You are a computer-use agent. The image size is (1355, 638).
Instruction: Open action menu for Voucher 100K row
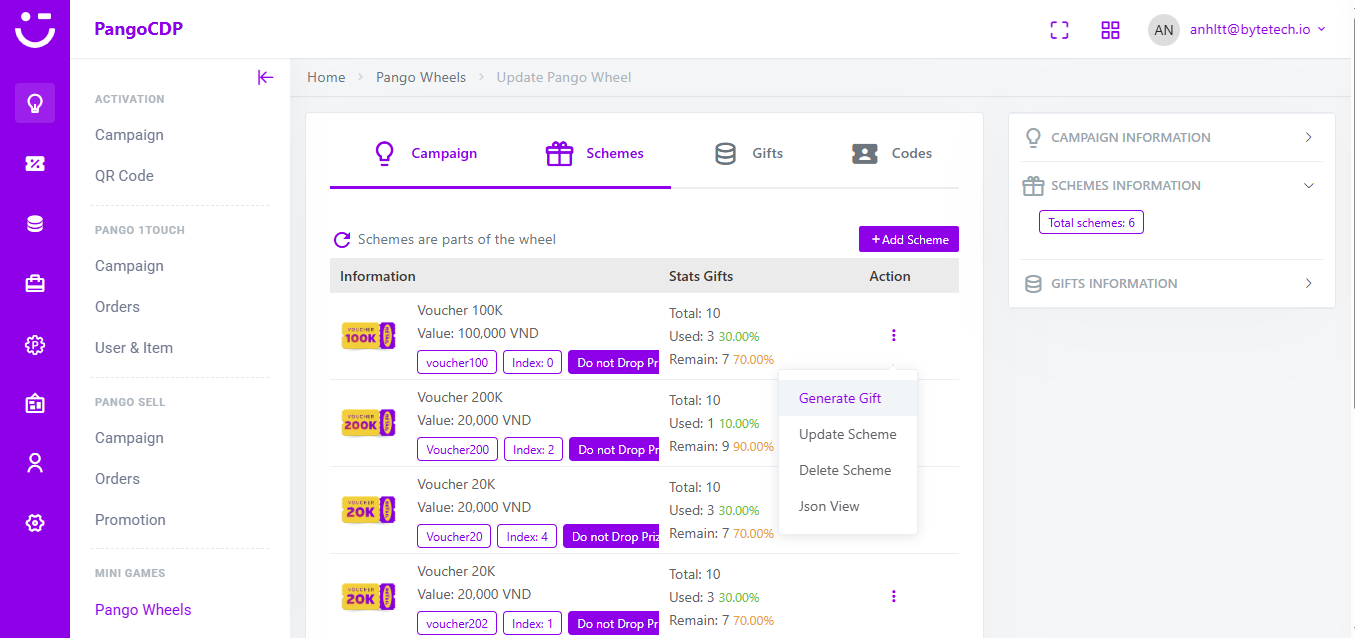click(x=893, y=335)
